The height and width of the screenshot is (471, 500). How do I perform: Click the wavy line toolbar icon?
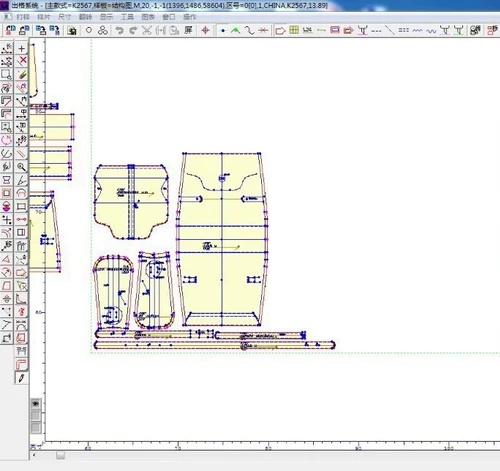(x=431, y=31)
